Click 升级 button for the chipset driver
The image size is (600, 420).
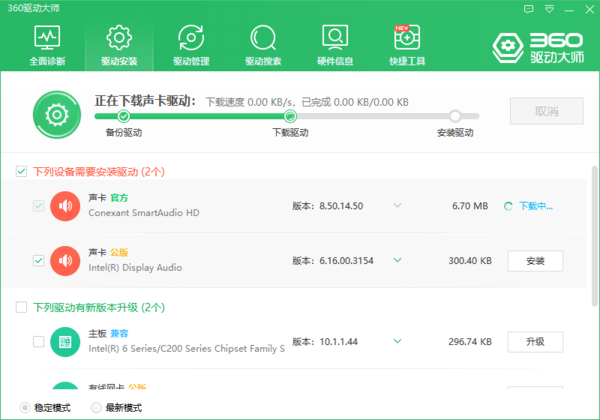pyautogui.click(x=534, y=342)
